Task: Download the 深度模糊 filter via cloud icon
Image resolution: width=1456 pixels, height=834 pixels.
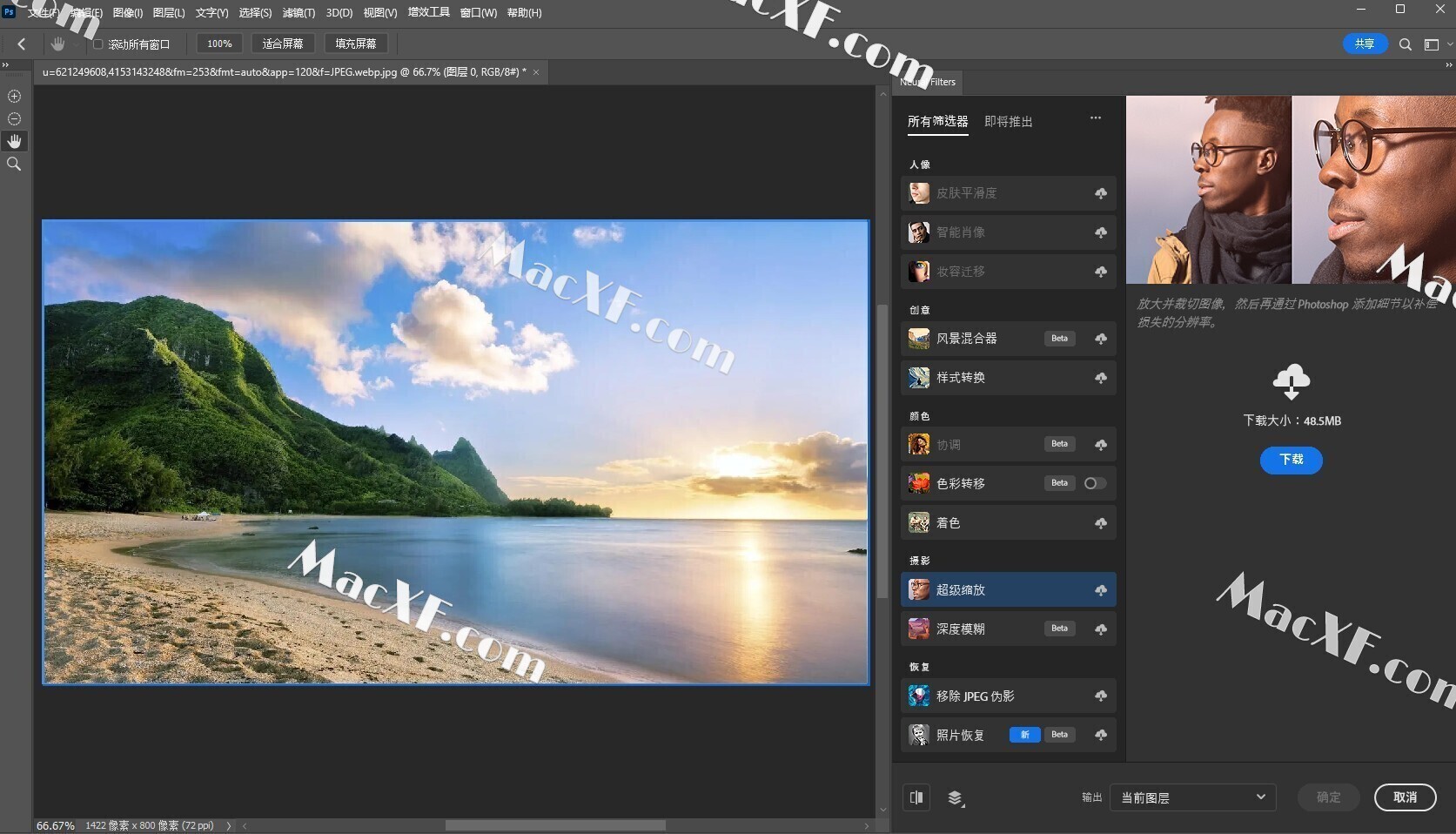Action: click(1101, 629)
